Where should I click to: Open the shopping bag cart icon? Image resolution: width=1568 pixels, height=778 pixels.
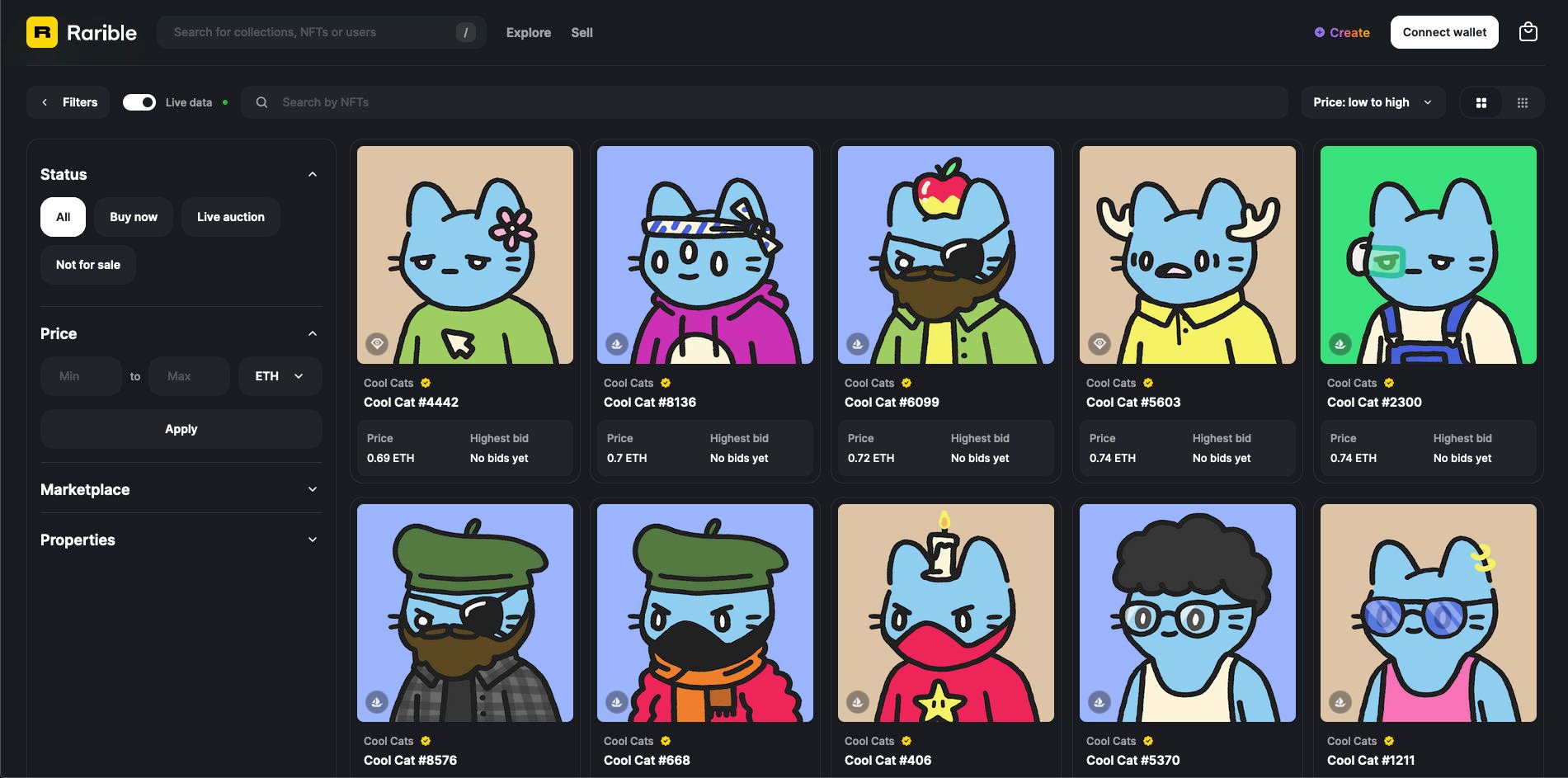(1528, 32)
